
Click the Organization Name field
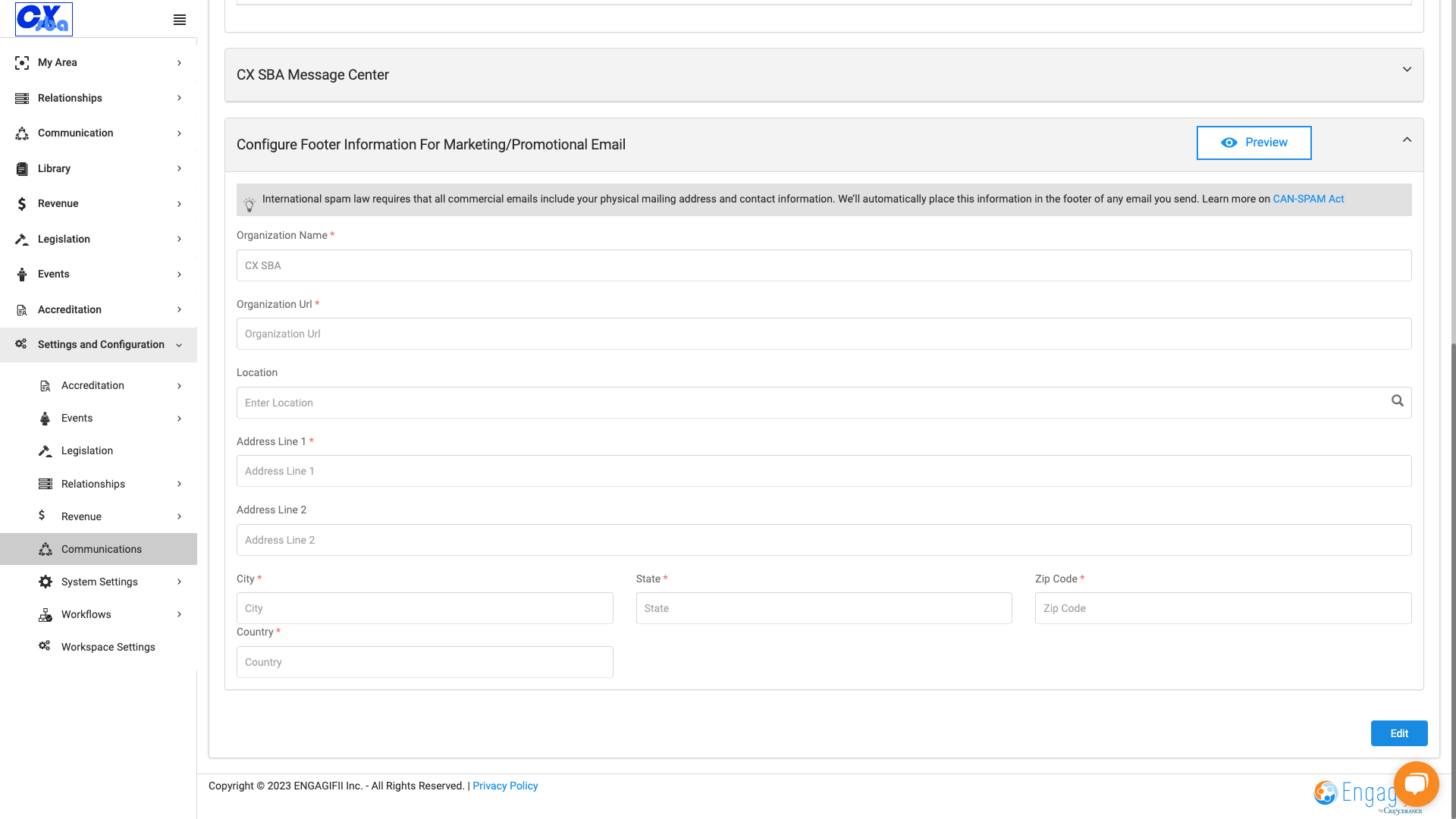click(824, 265)
